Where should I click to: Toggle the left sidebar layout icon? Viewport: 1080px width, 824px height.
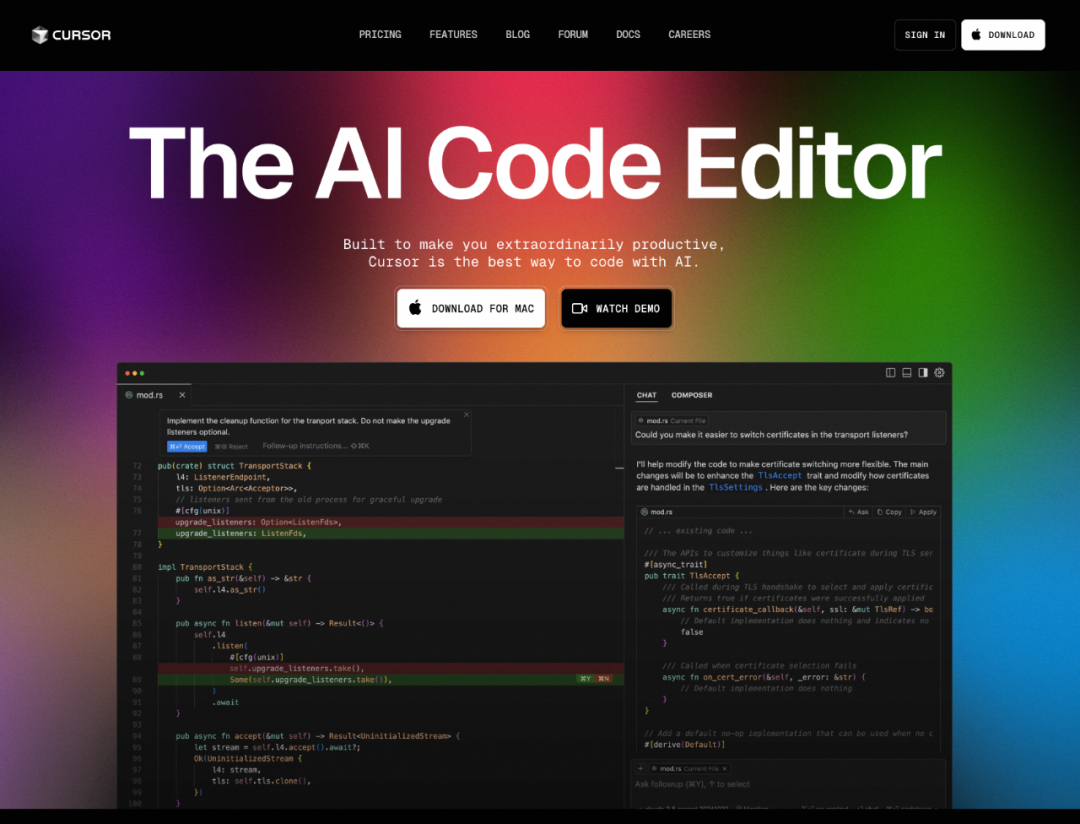(891, 373)
